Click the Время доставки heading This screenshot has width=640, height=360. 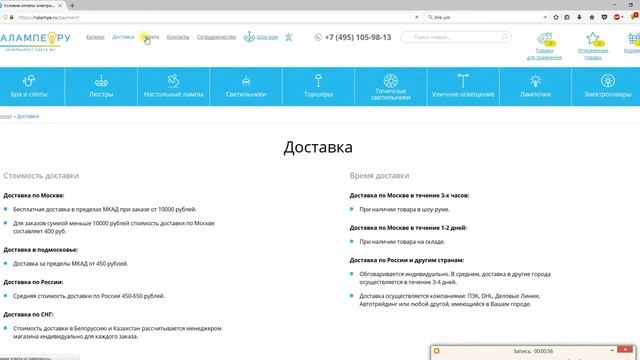(379, 176)
